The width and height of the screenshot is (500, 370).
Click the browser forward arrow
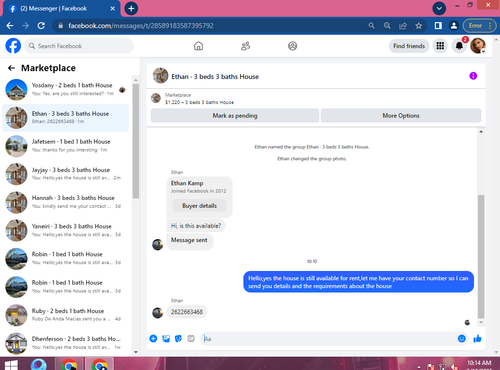[x=25, y=26]
